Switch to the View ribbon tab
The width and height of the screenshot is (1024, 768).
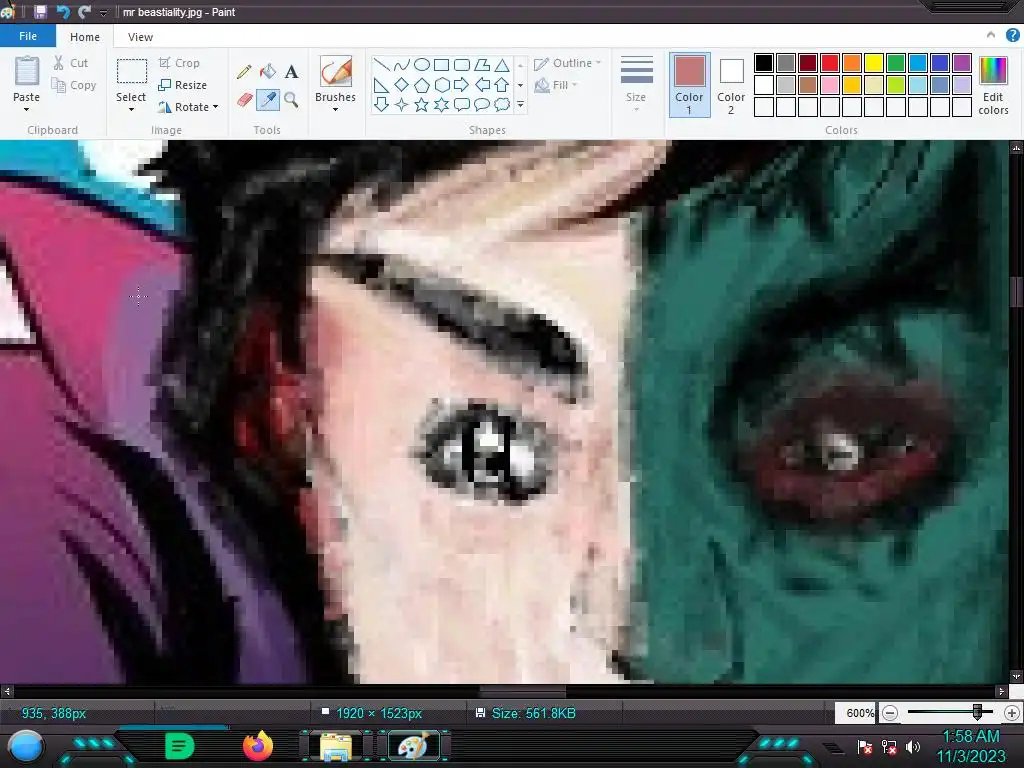click(x=140, y=37)
